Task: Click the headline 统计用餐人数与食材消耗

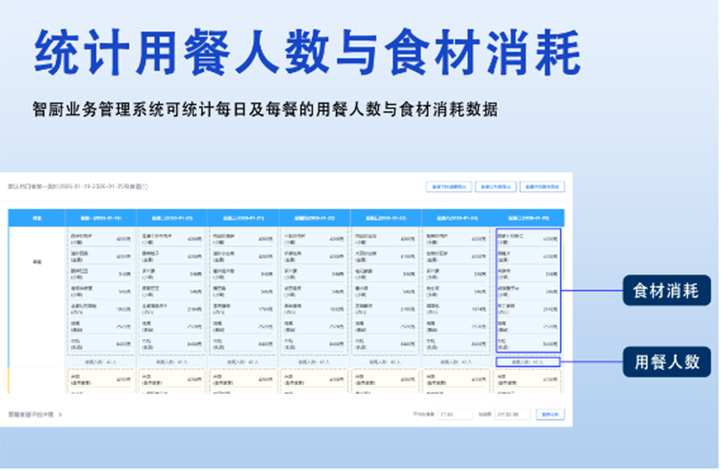Action: 307,52
